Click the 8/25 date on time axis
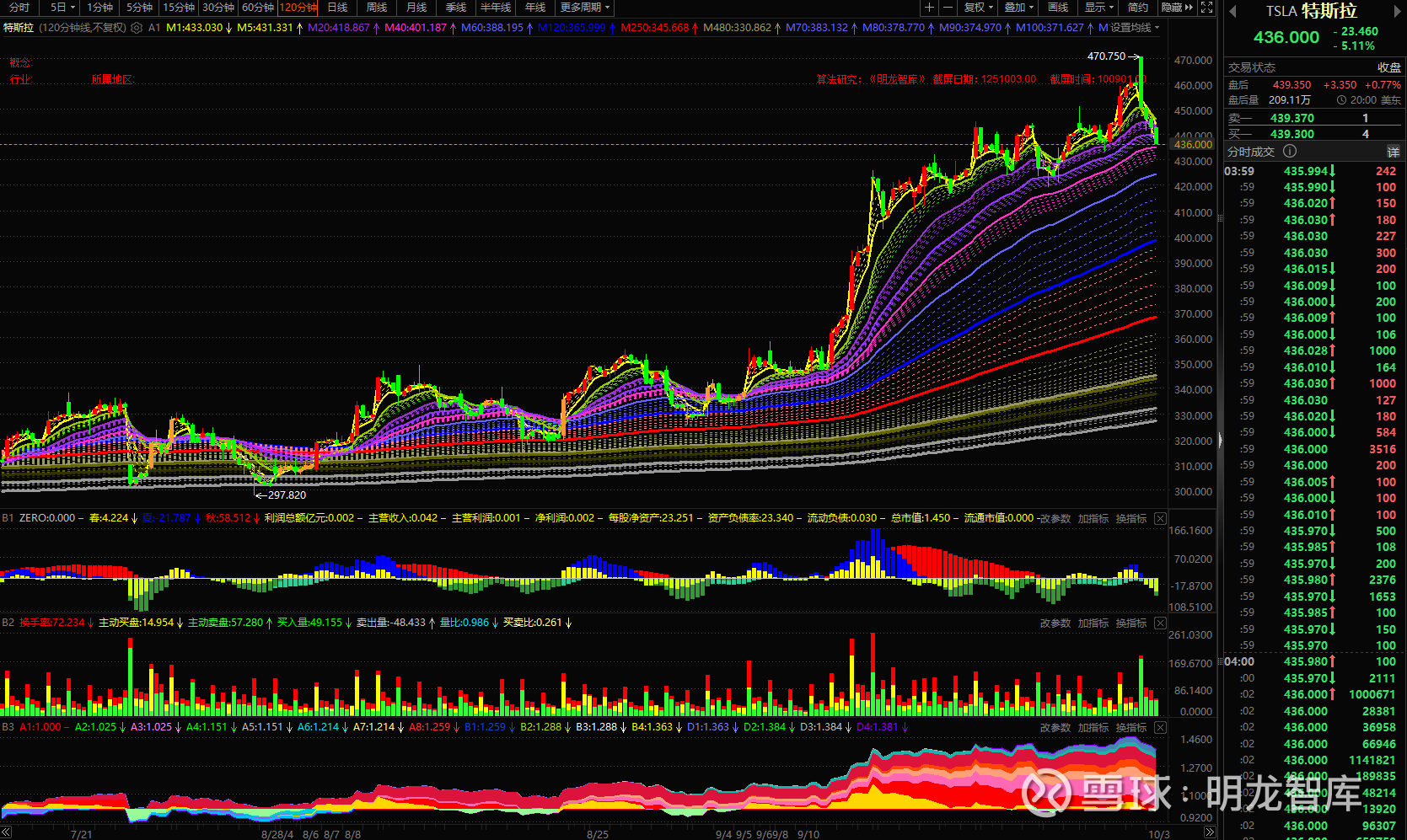Viewport: 1407px width, 840px height. point(598,834)
